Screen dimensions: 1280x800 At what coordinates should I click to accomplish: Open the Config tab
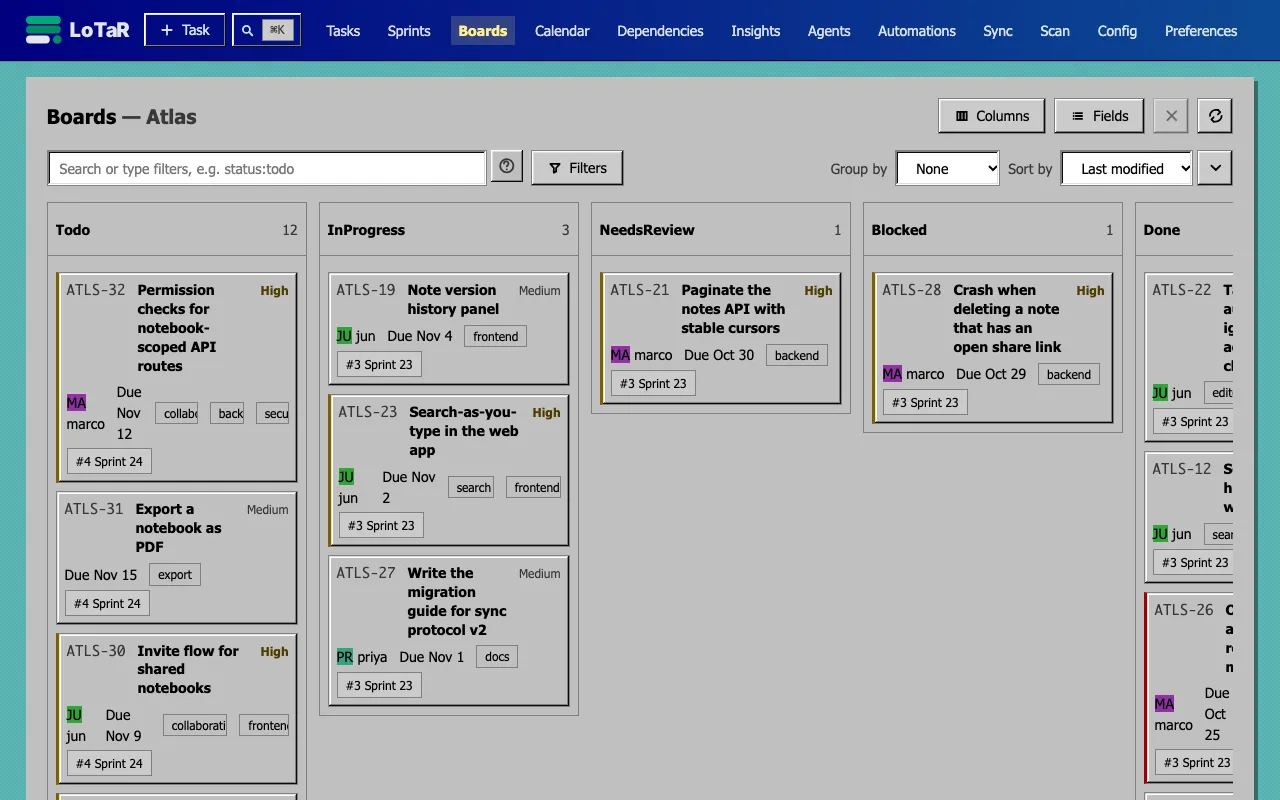click(1117, 31)
